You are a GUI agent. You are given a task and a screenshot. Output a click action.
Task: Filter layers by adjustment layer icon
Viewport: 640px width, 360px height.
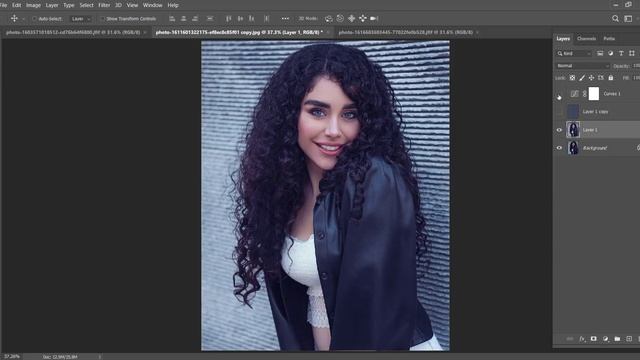tap(611, 53)
